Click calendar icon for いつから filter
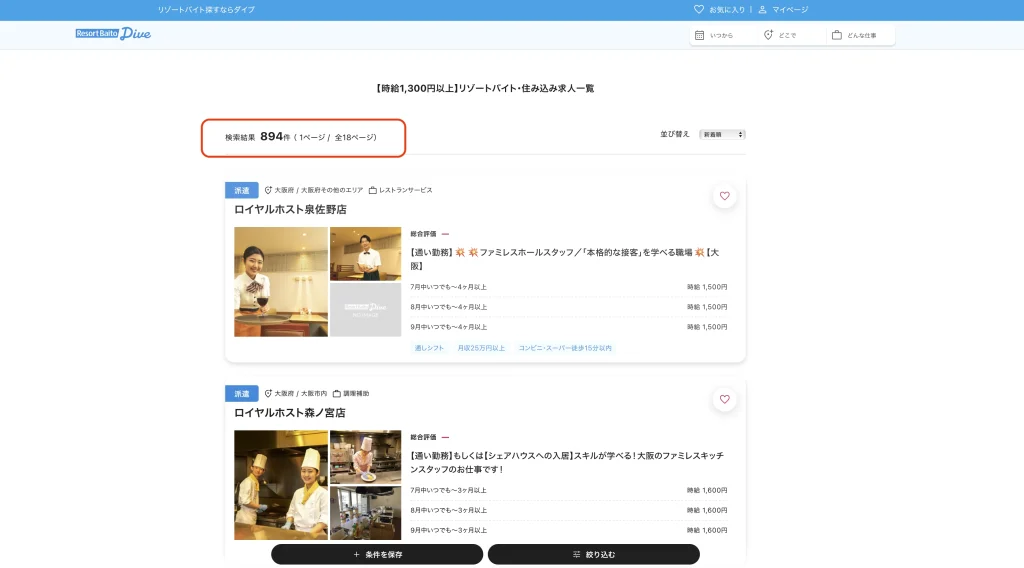Viewport: 1024px width, 568px height. click(699, 35)
